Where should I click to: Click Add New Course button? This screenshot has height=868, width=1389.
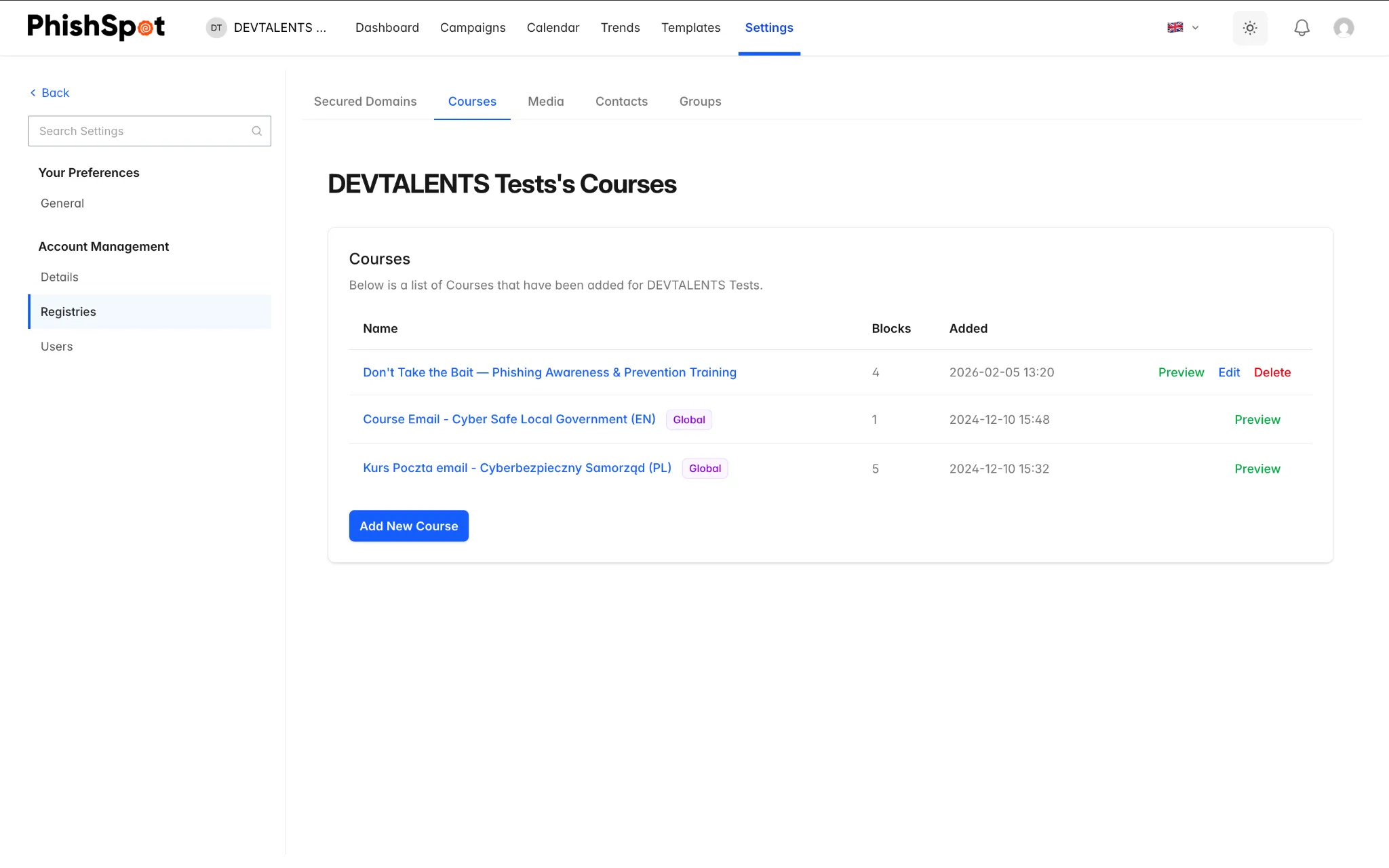(x=409, y=526)
